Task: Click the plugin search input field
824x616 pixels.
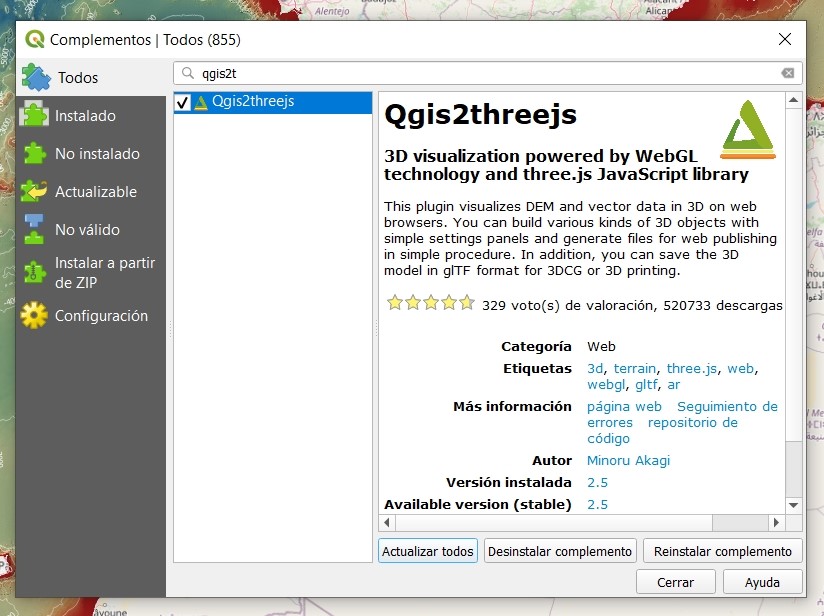Action: (x=480, y=73)
